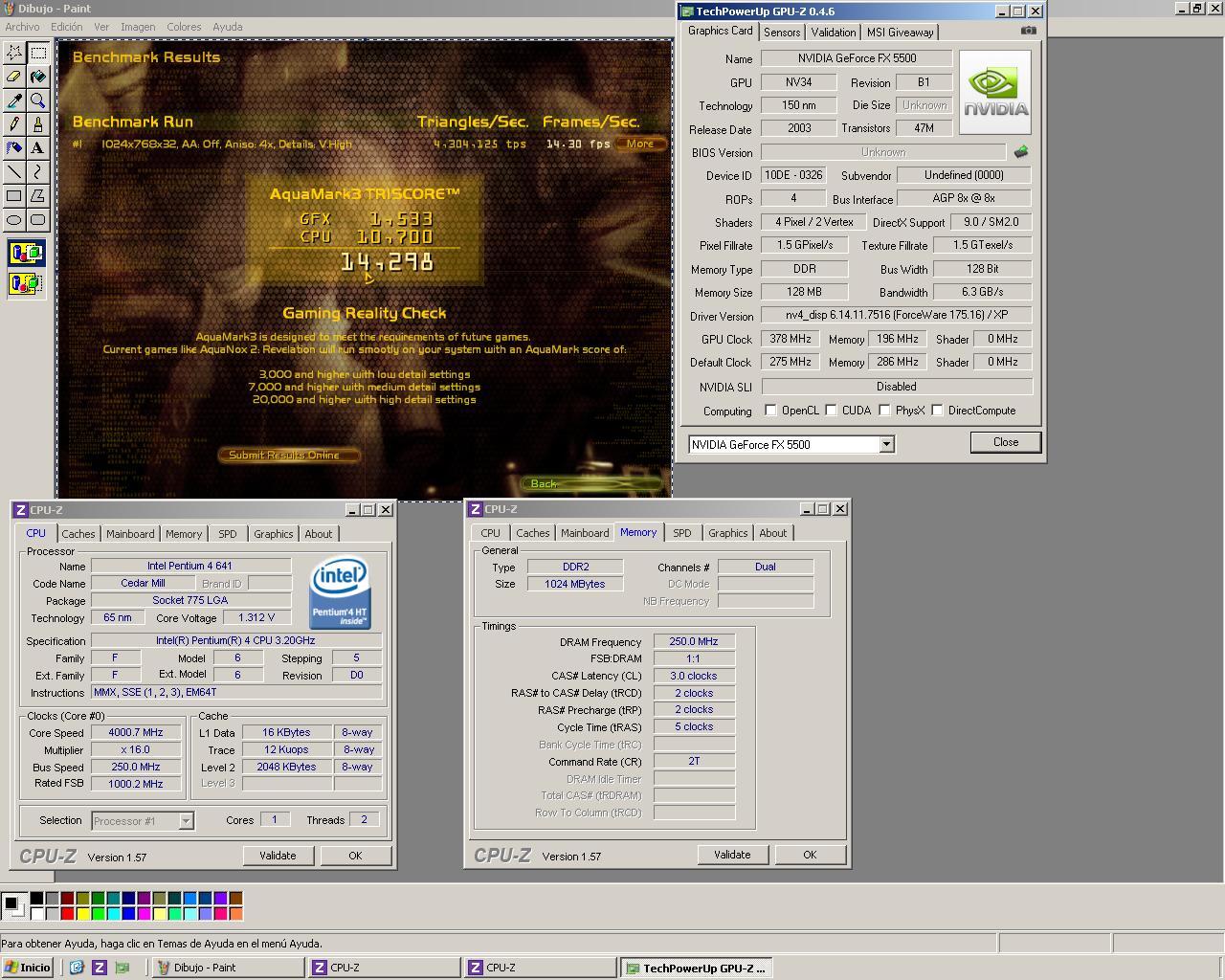The width and height of the screenshot is (1225, 980).
Task: Click the TechPowerUp GPU-Z taskbar button
Action: click(x=696, y=968)
